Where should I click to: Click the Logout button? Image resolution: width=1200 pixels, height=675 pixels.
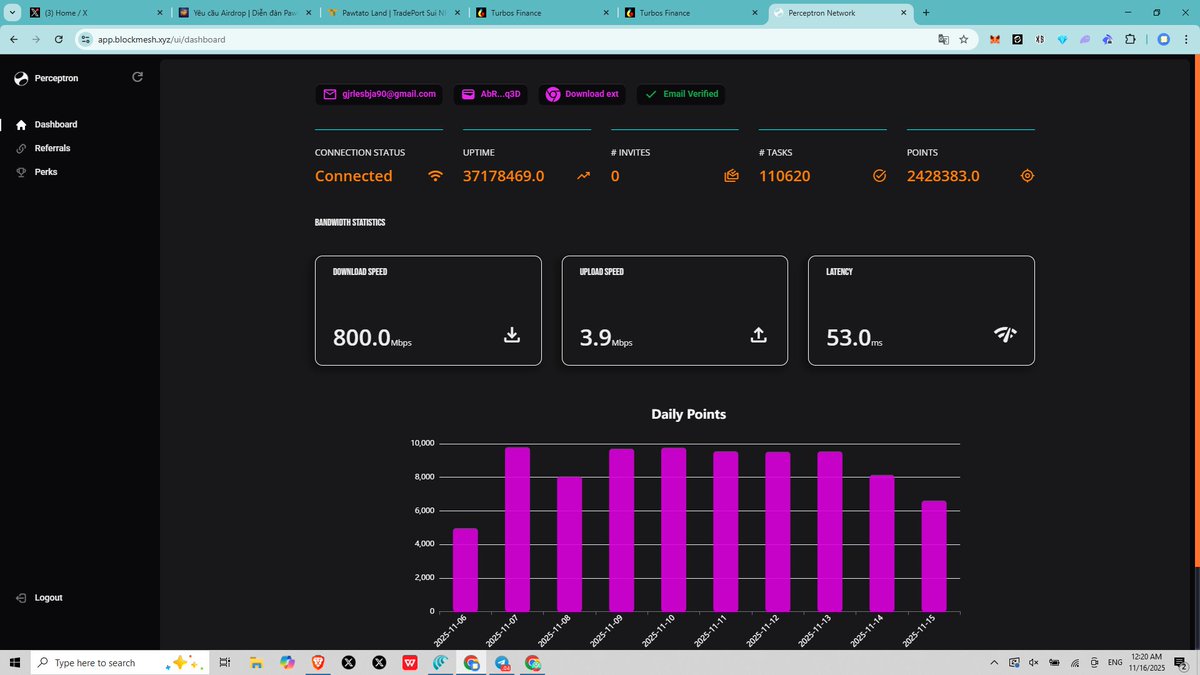click(x=40, y=598)
